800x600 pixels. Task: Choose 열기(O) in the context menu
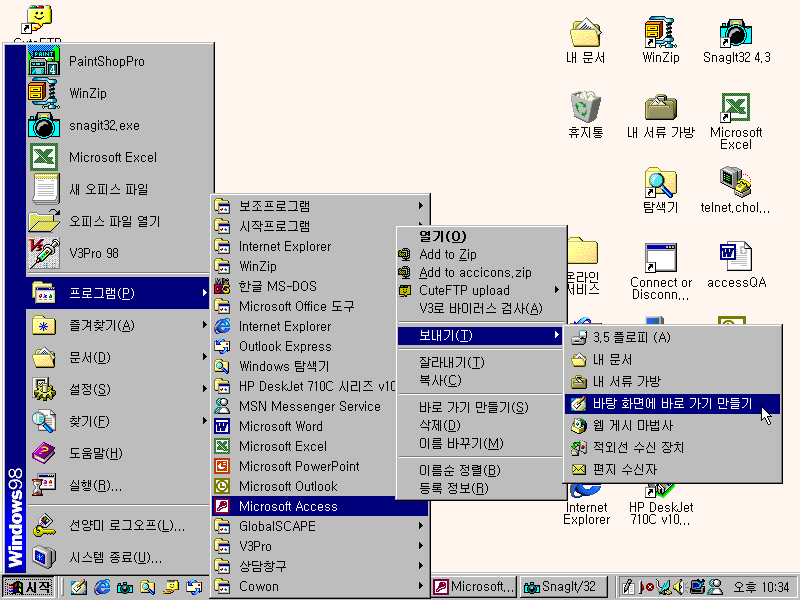[x=481, y=236]
